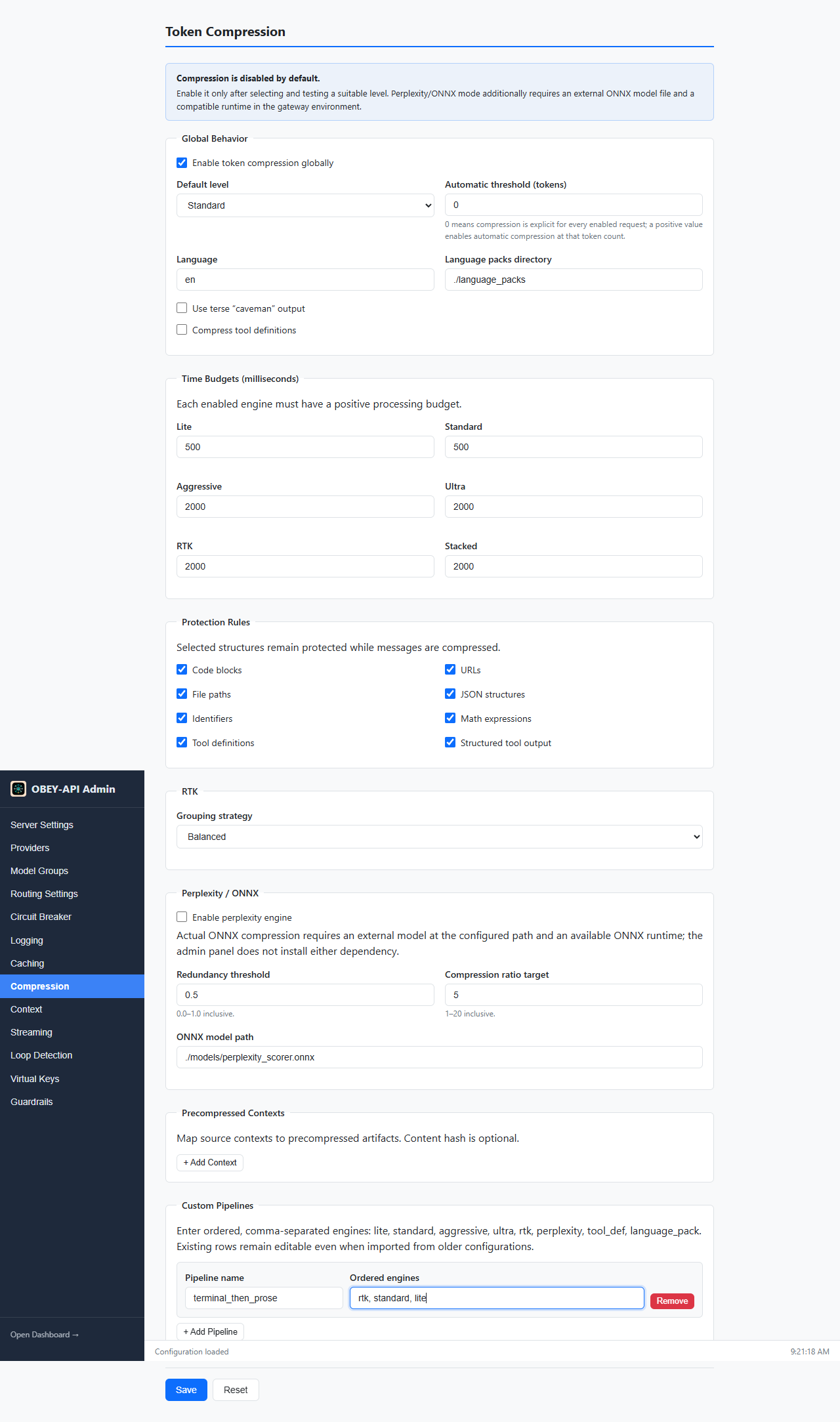The image size is (840, 1422).
Task: Open the RTK Grouping strategy dropdown
Action: coord(440,837)
